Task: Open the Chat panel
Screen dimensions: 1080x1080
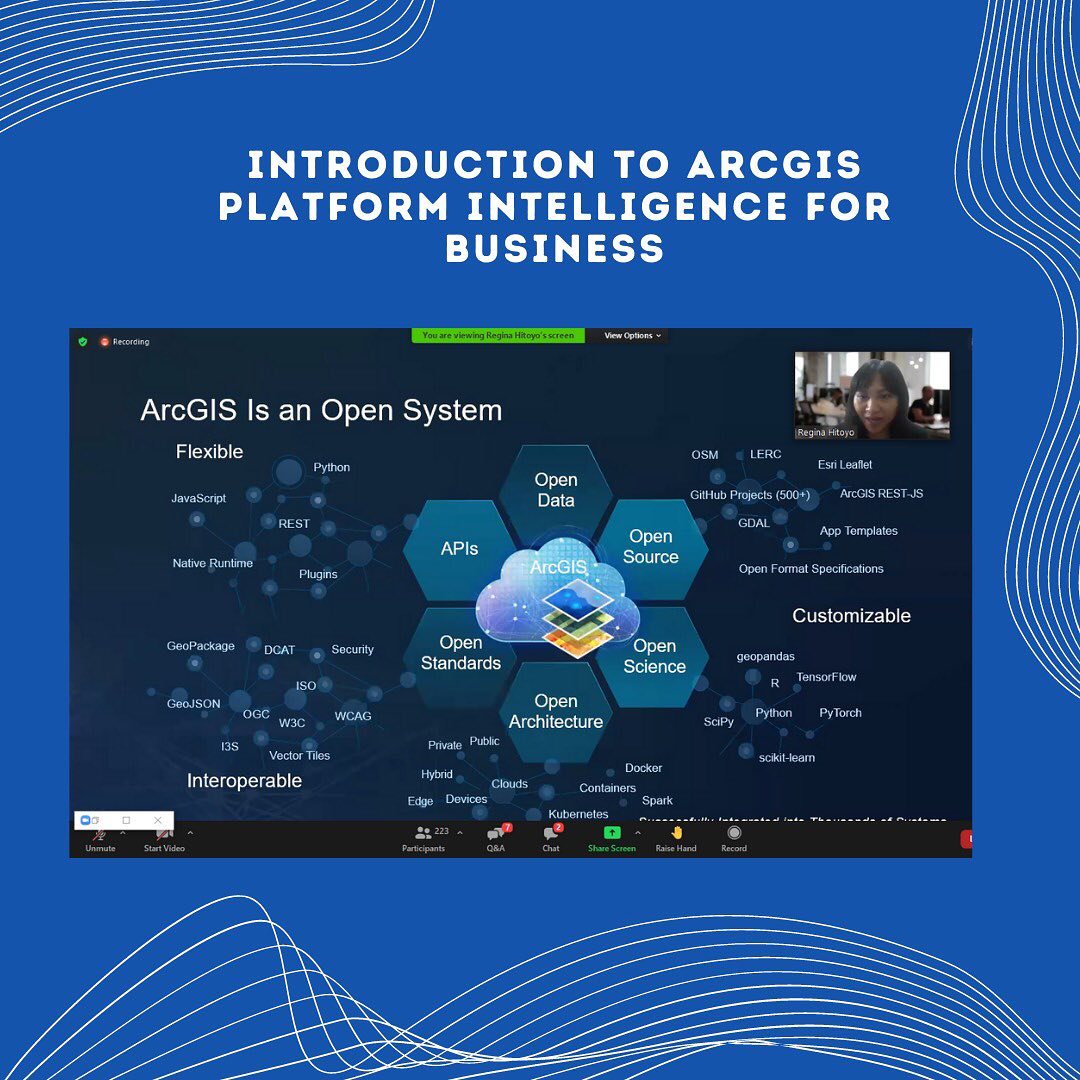Action: click(551, 833)
